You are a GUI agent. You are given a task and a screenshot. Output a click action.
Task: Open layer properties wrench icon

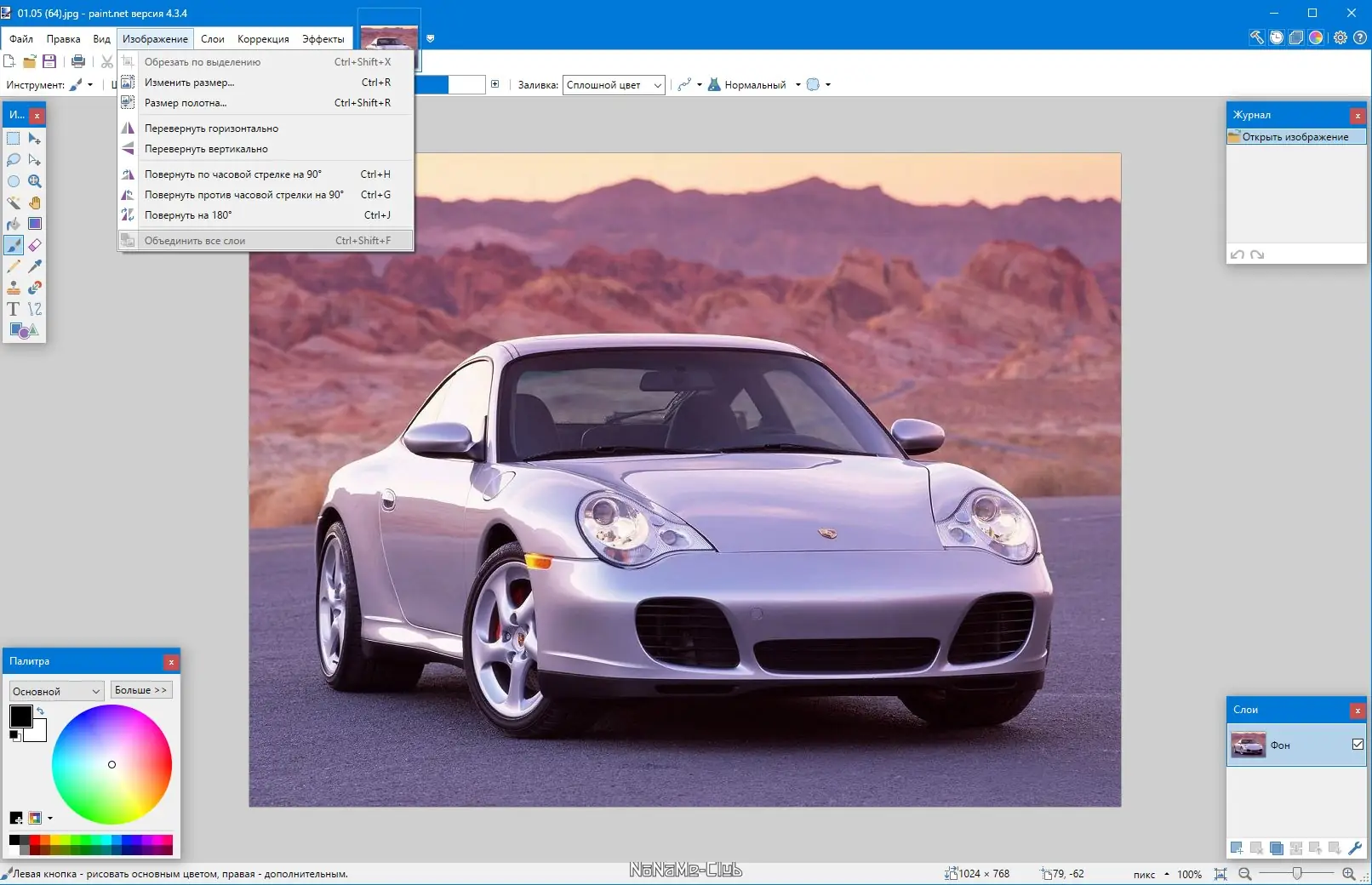click(1355, 848)
